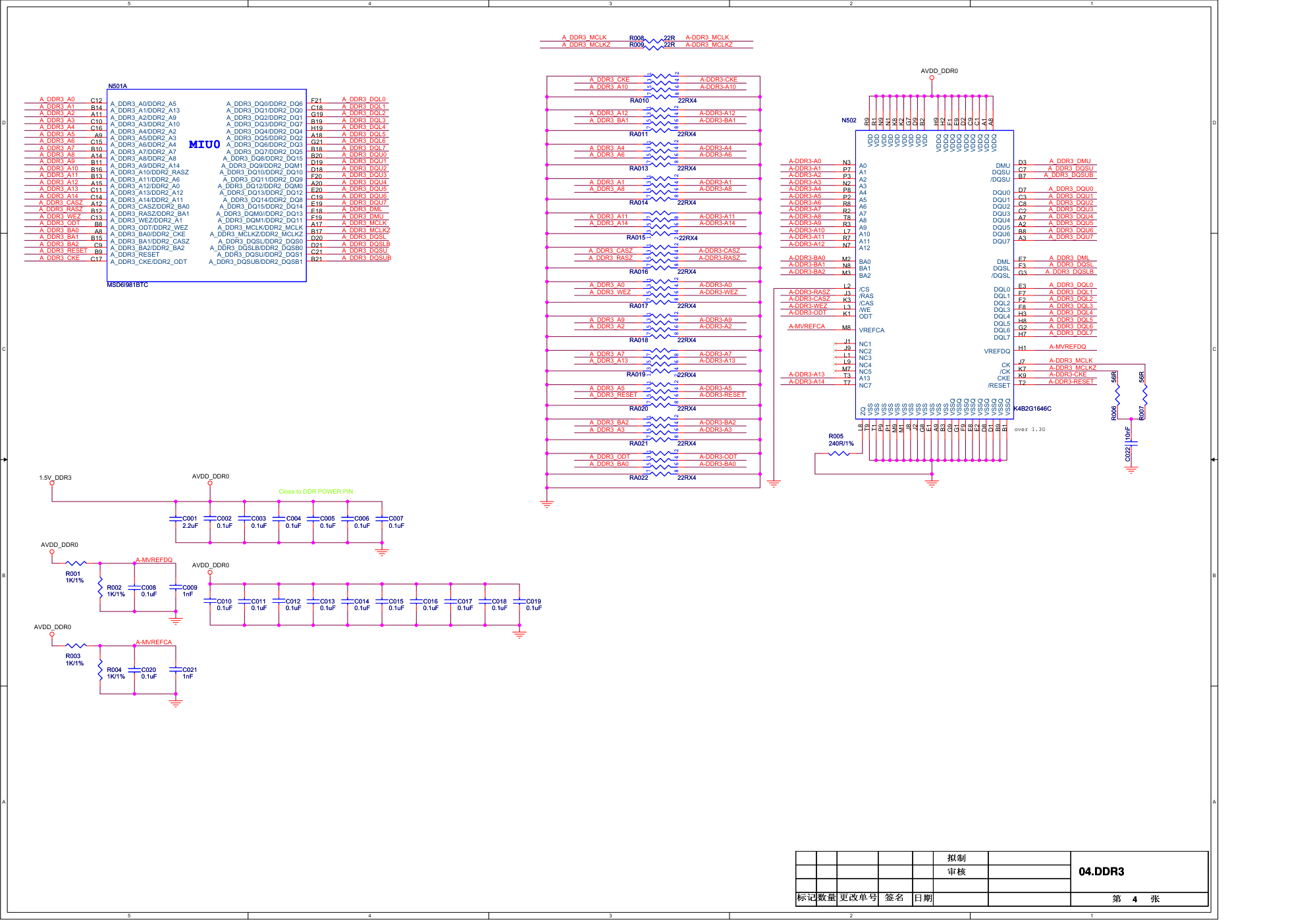The image size is (1307, 924).
Task: Click the 1.5V_DDR3 power port symbol
Action: 52,483
